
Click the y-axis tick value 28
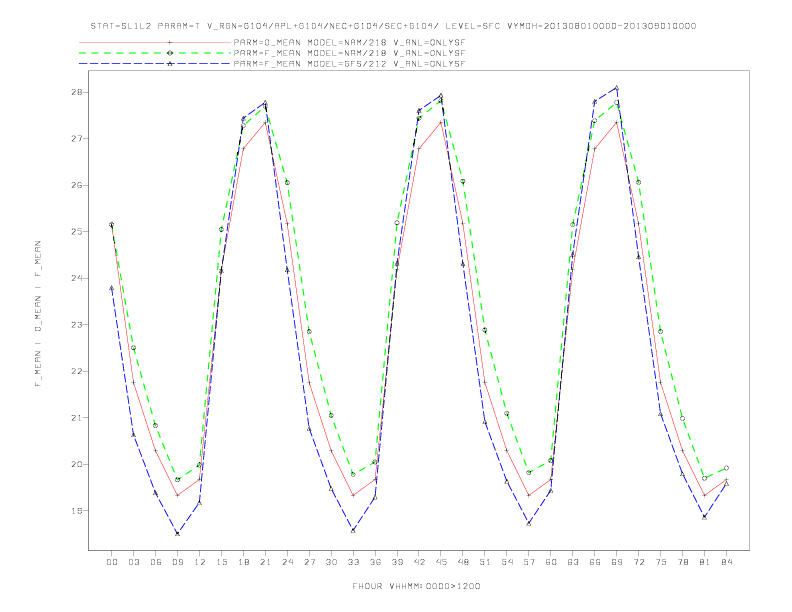[77, 92]
